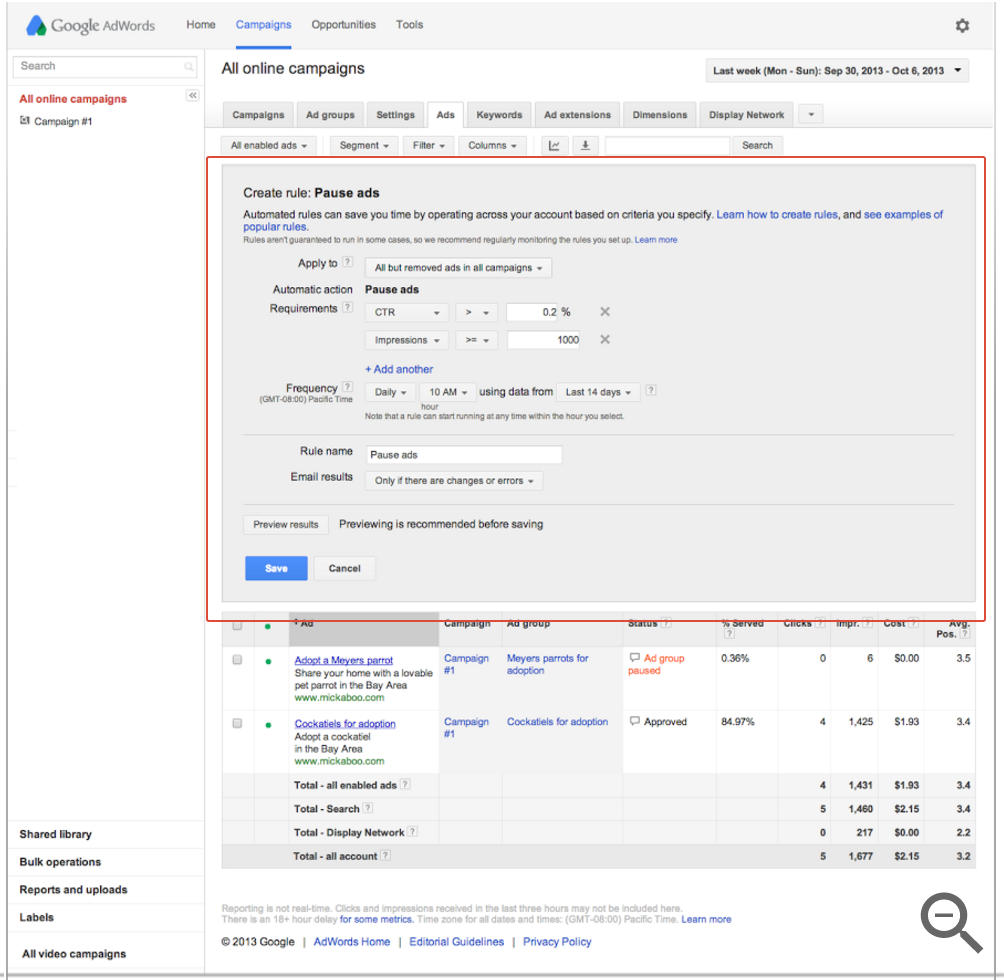Open the greater-than operator dropdown
The width and height of the screenshot is (1004, 980).
click(x=476, y=312)
